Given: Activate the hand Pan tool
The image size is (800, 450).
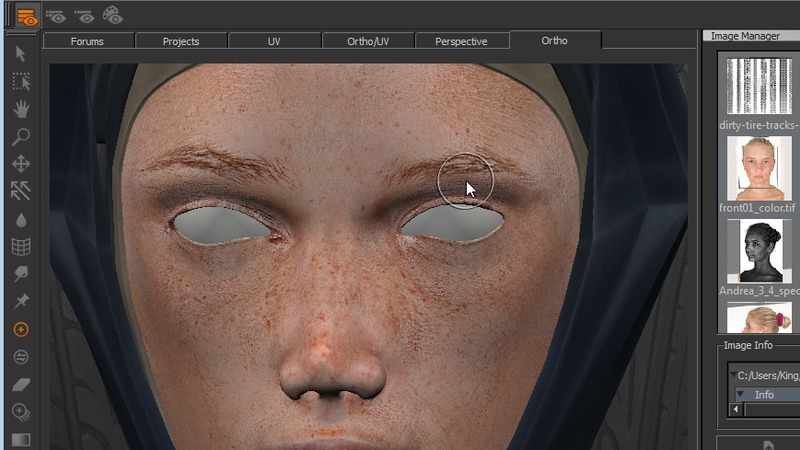Looking at the screenshot, I should [20, 109].
